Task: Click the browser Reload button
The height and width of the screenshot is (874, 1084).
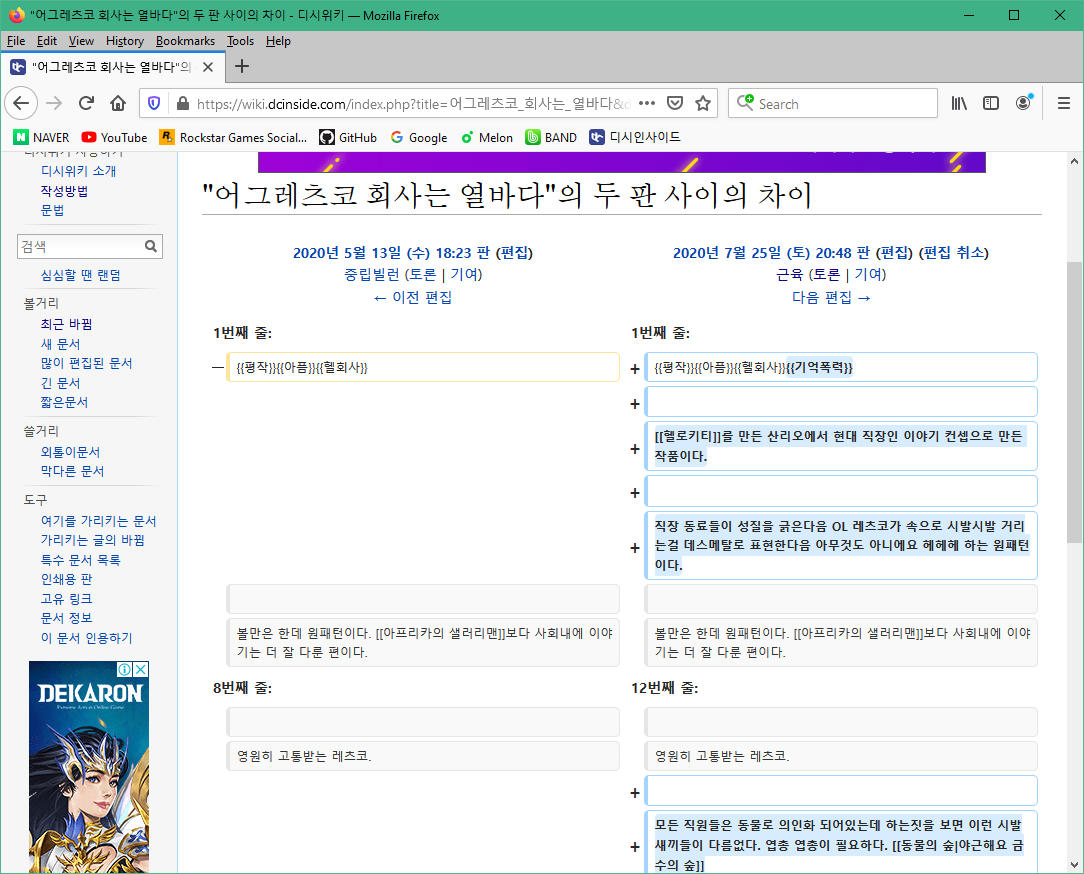Action: click(87, 103)
